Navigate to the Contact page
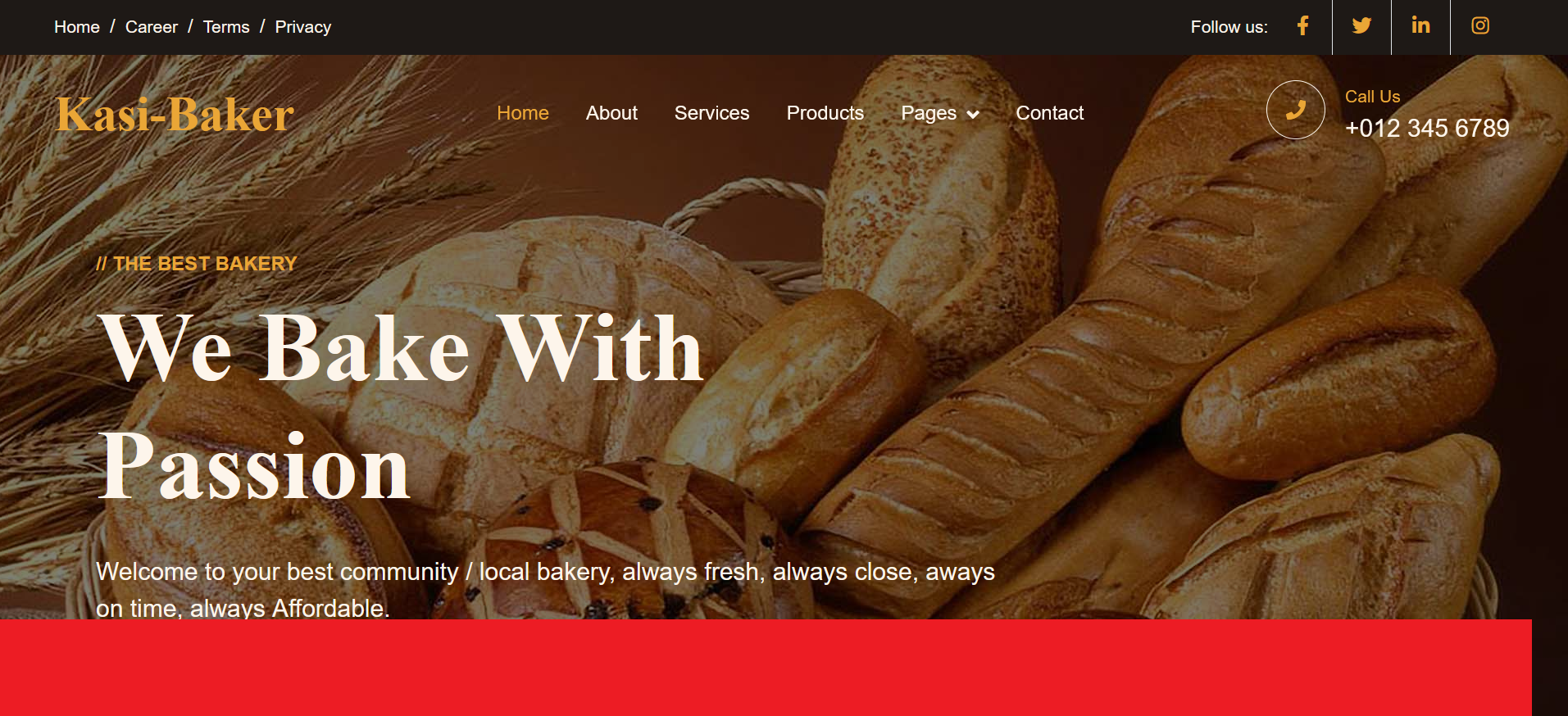The image size is (1568, 716). click(1049, 113)
